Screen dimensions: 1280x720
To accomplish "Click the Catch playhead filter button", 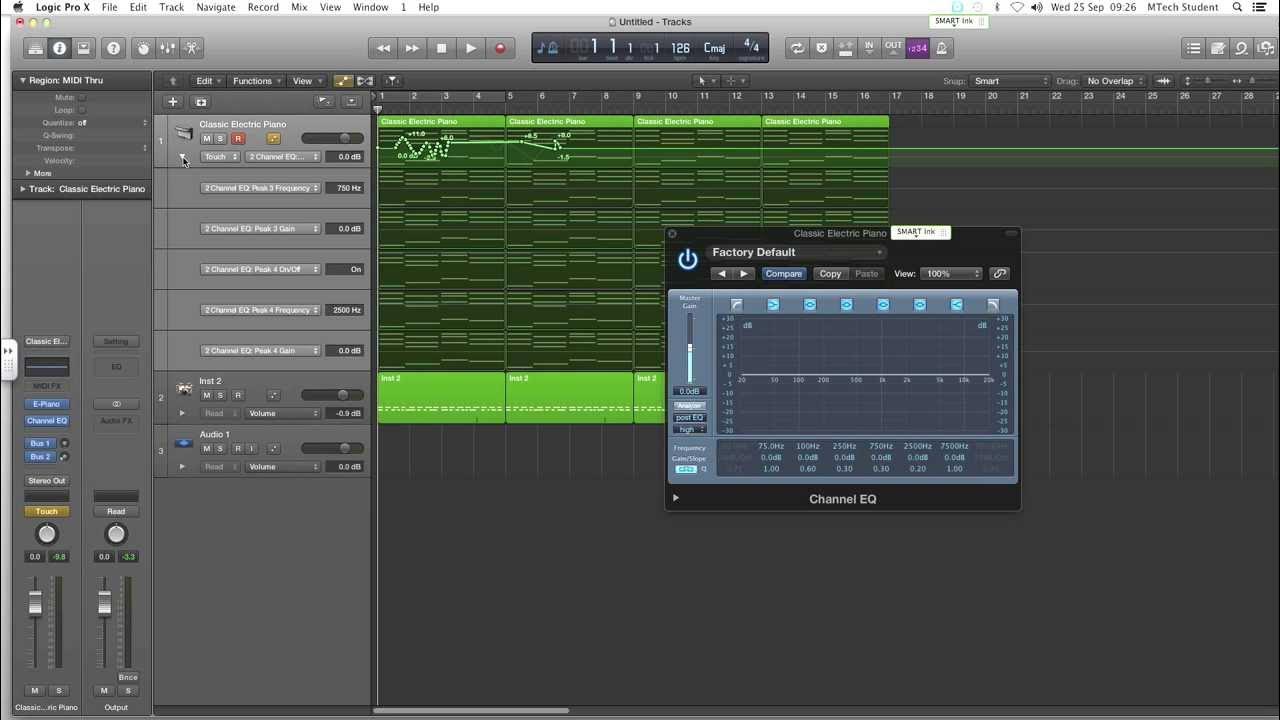I will [392, 81].
